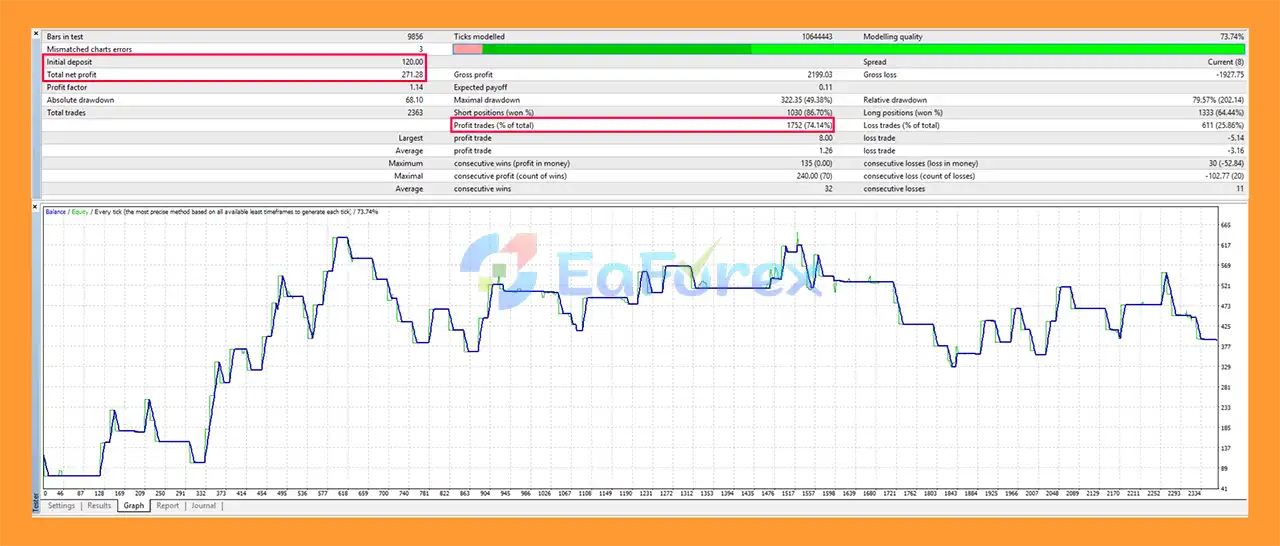
Task: Click the Balance legend label on graph
Action: [58, 212]
